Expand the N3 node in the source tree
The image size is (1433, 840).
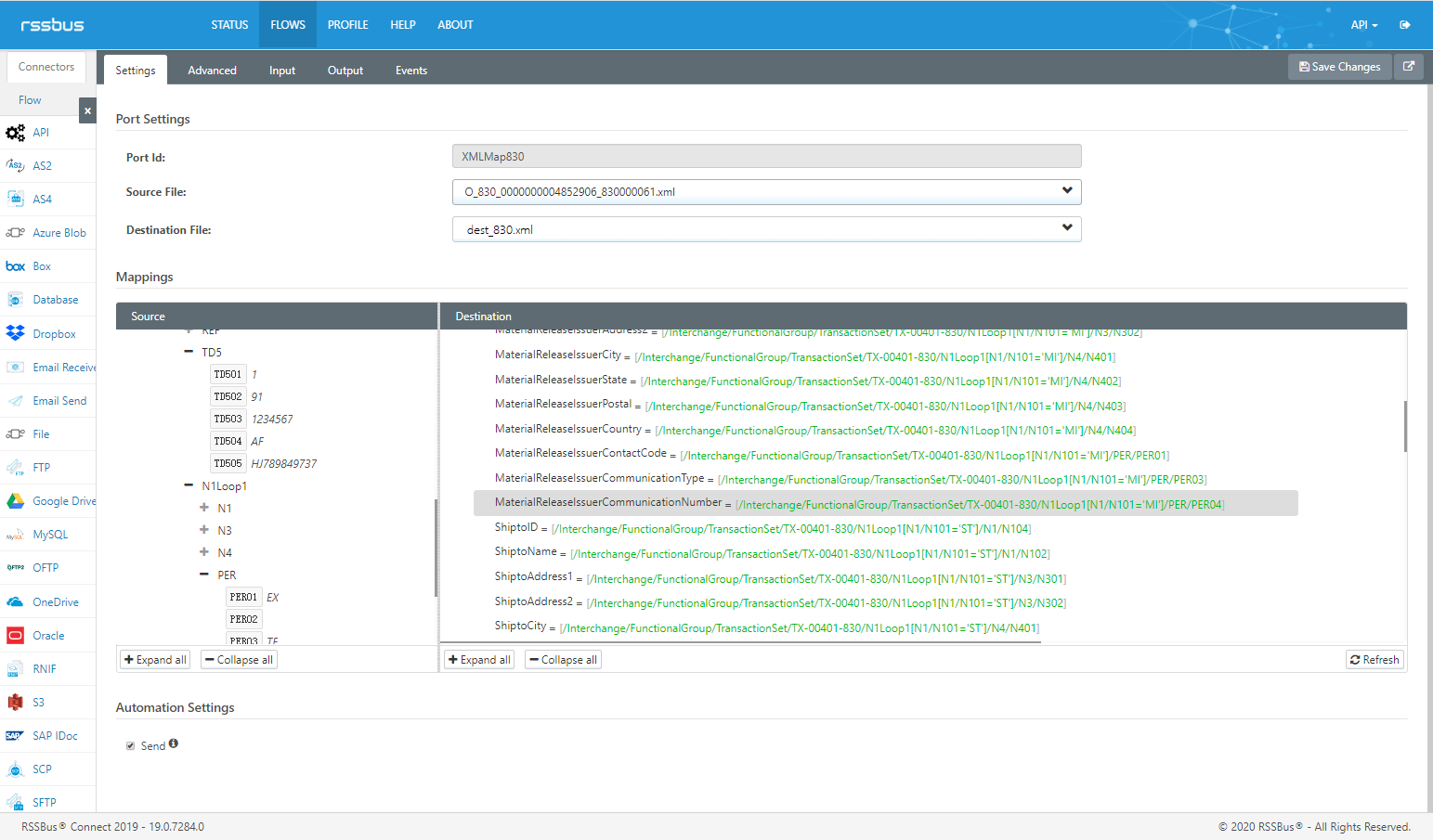click(x=204, y=530)
